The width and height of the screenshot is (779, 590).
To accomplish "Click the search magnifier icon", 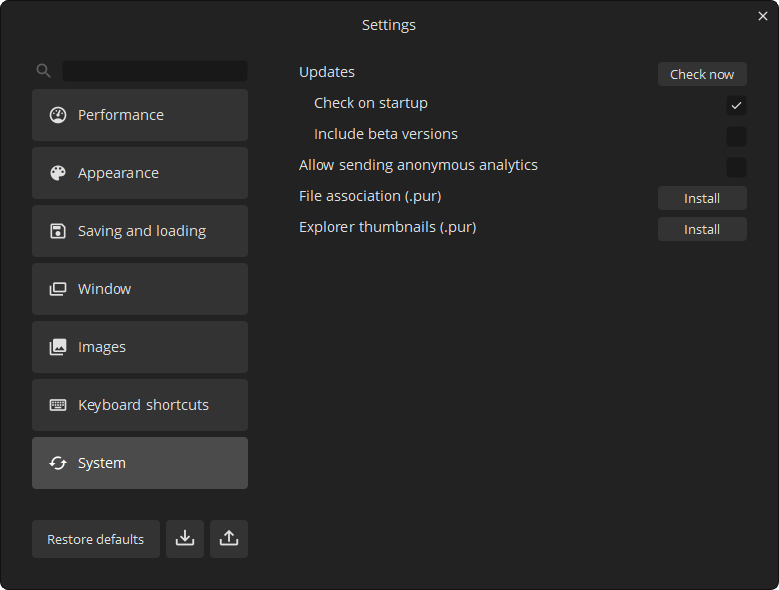I will click(x=44, y=71).
